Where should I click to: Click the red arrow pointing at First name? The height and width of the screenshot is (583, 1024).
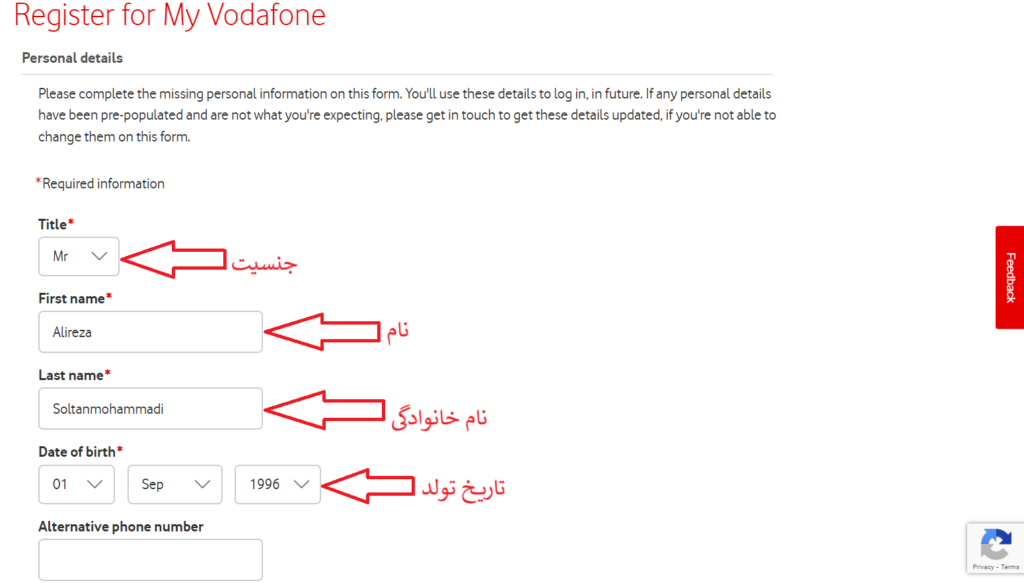323,331
